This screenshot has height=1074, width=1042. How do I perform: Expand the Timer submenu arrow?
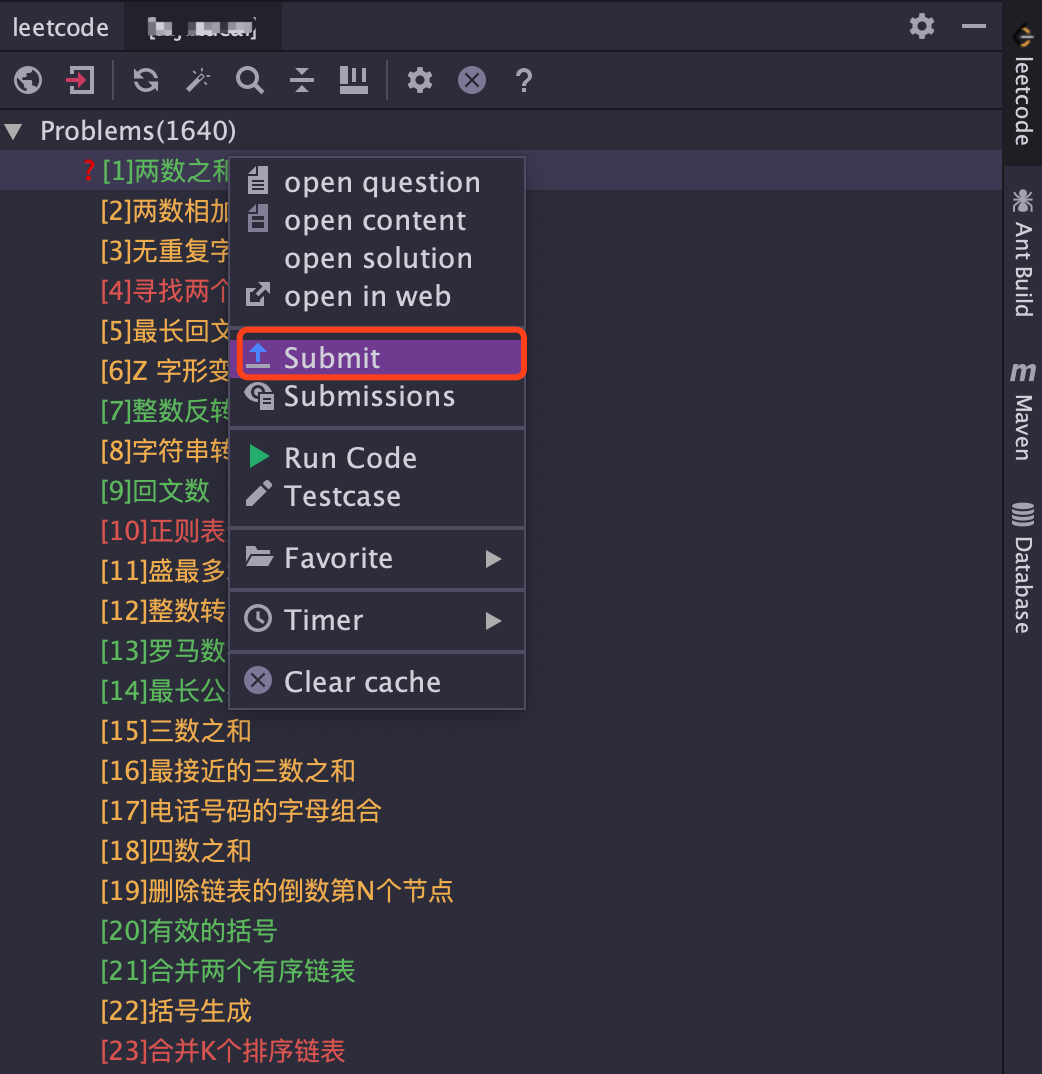pyautogui.click(x=493, y=621)
